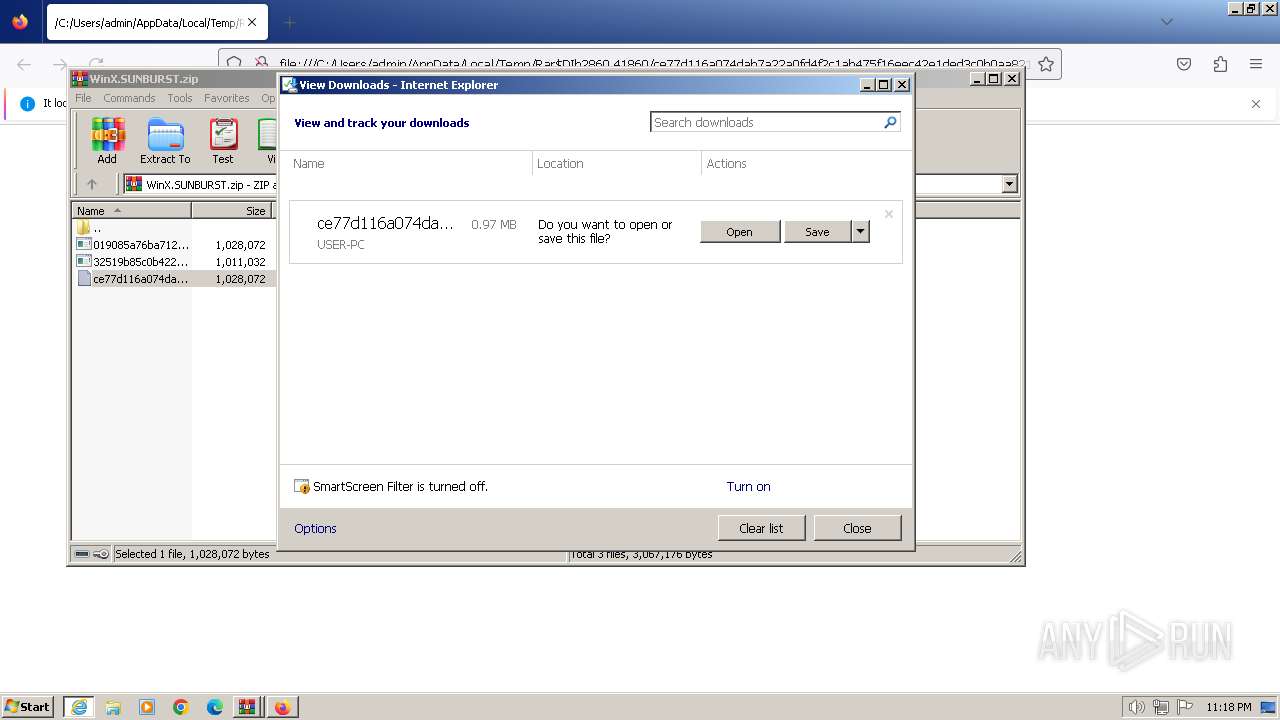Click the Name column header in downloads
1280x720 pixels.
click(x=309, y=164)
